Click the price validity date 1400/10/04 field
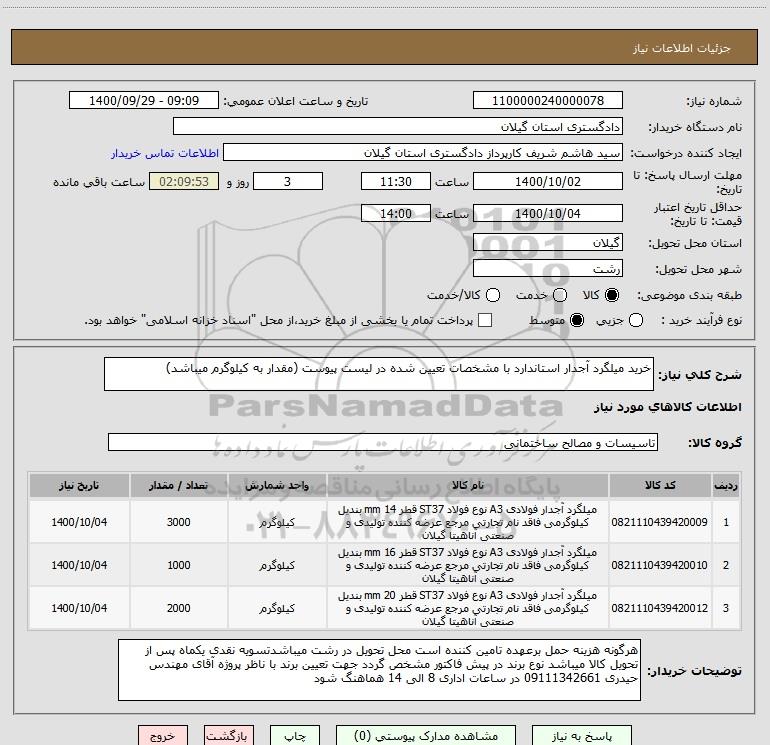This screenshot has width=770, height=745. pyautogui.click(x=548, y=214)
